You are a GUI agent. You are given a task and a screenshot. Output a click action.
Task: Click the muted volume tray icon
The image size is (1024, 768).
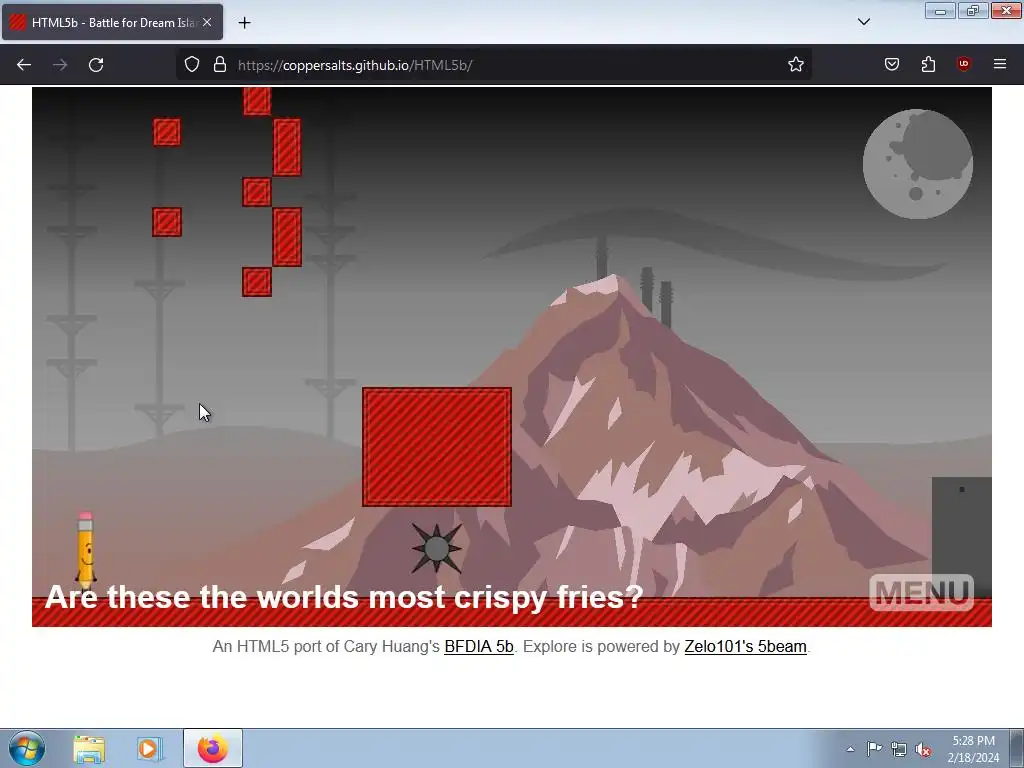point(923,749)
